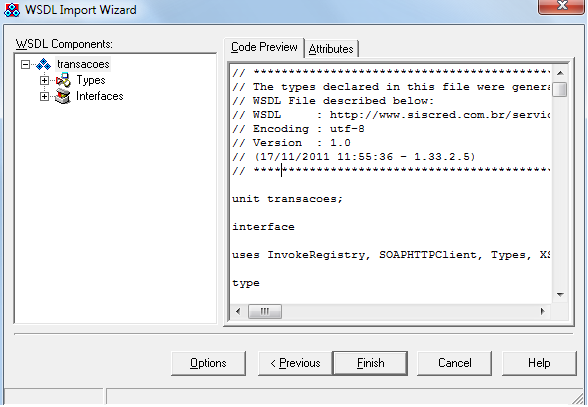This screenshot has height=407, width=588.
Task: Collapse the transacoes tree node
Action: coord(25,65)
